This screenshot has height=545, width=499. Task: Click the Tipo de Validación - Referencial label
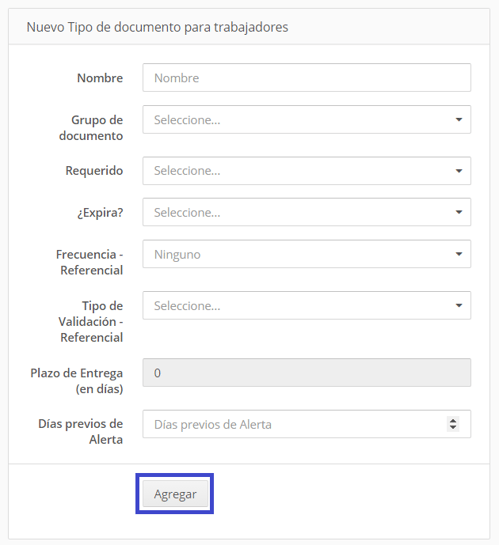click(x=91, y=322)
